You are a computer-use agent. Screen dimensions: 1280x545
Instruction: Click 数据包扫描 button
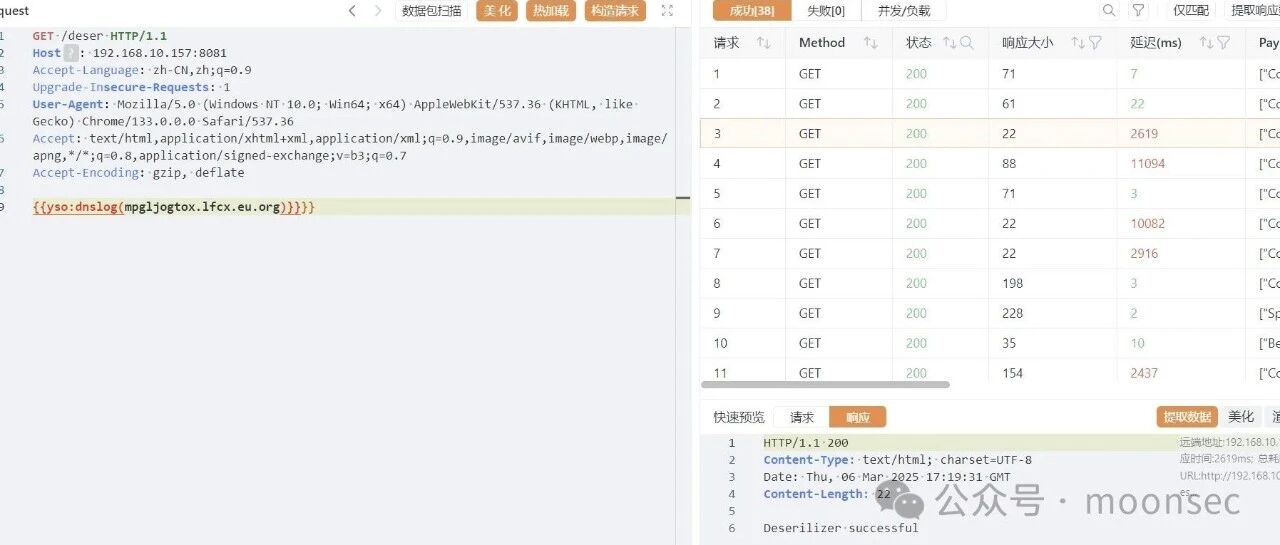click(x=432, y=11)
